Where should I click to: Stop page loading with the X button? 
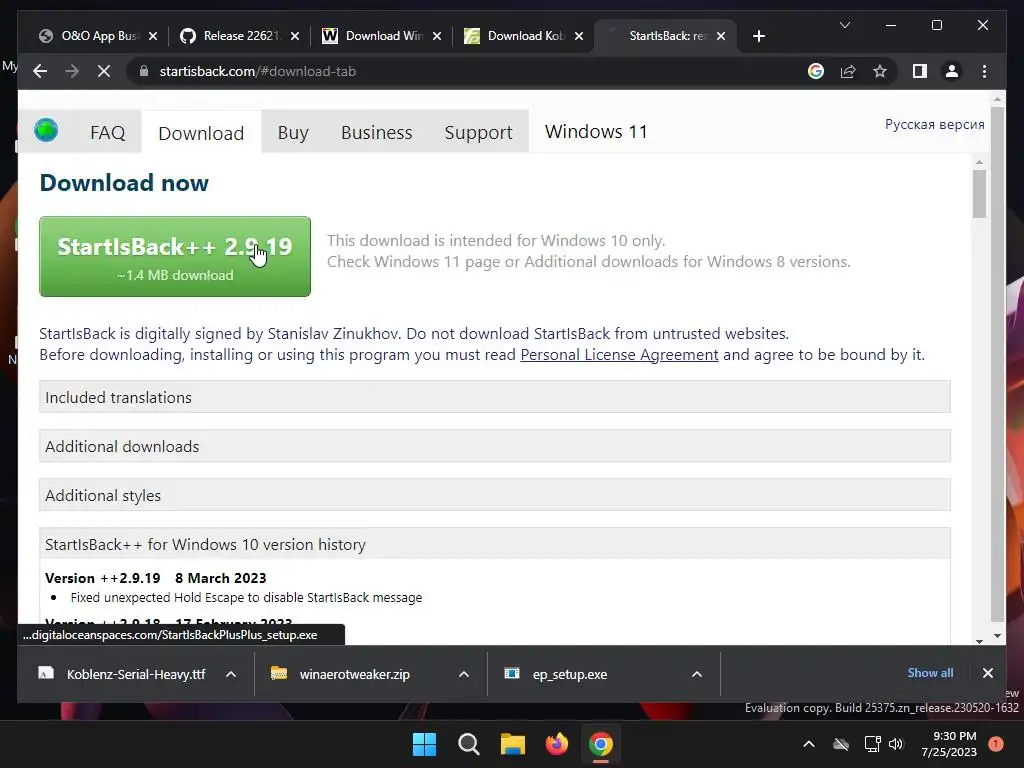pyautogui.click(x=104, y=71)
